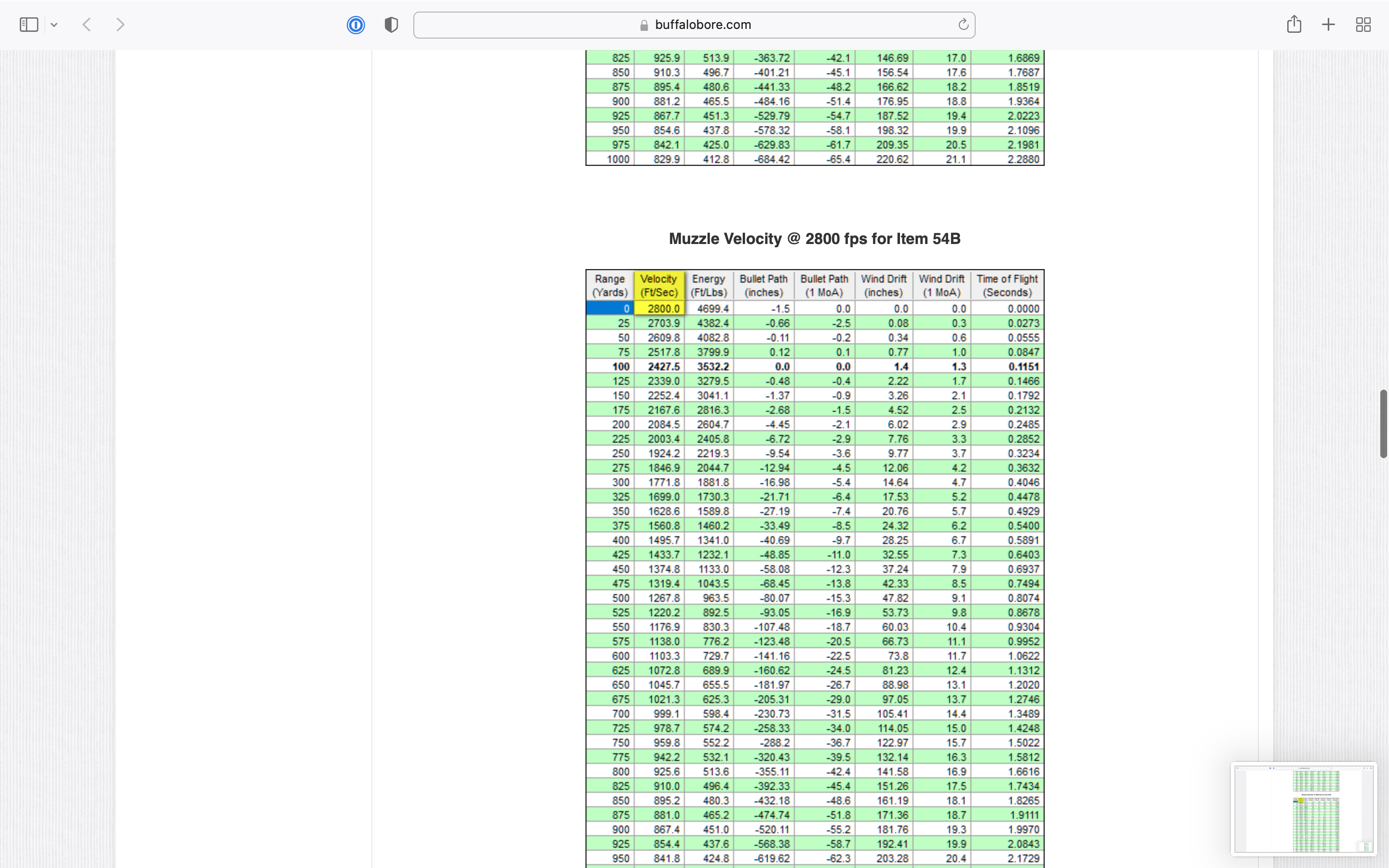Click the Muzzle Velocity @ 2800 fps heading
This screenshot has height=868, width=1389.
coord(815,239)
